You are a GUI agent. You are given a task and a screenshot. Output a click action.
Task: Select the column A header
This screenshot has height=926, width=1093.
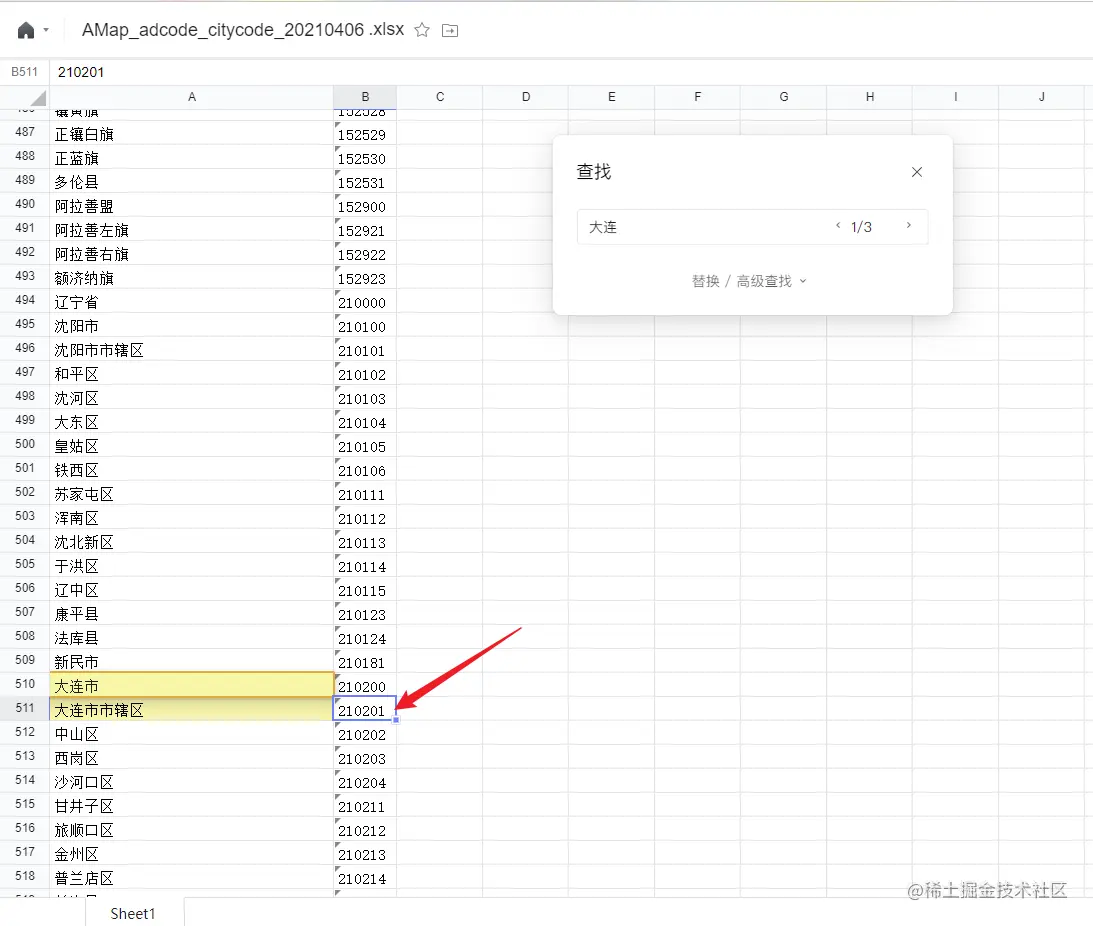[x=192, y=97]
